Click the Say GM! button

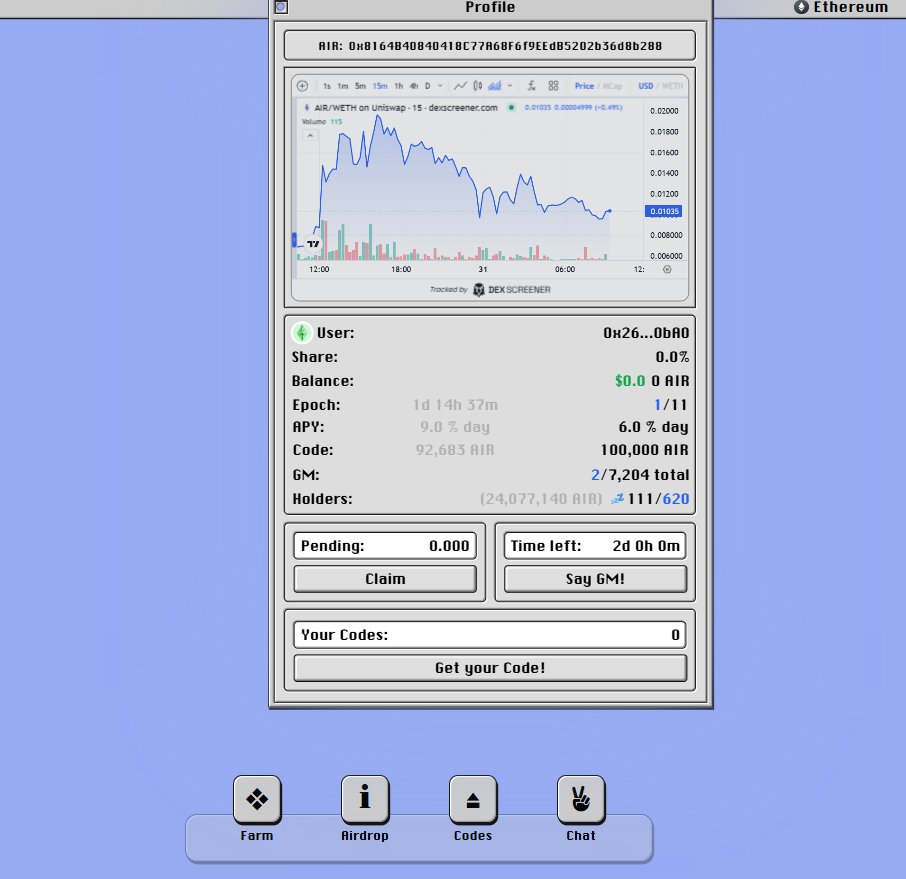595,579
